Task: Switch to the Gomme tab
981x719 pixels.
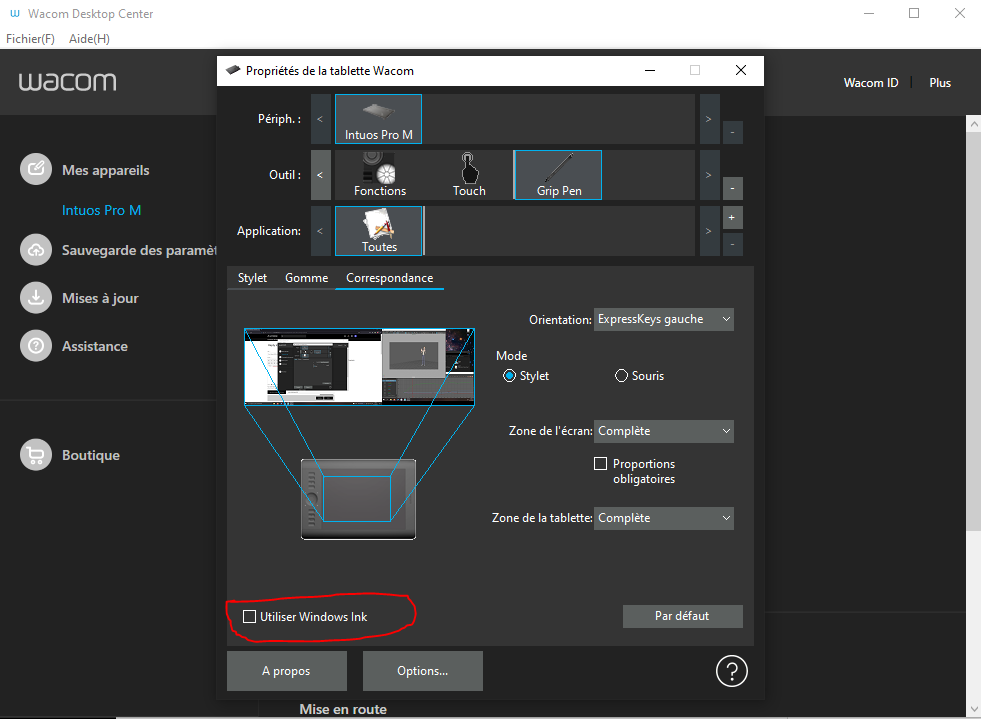Action: [x=306, y=277]
